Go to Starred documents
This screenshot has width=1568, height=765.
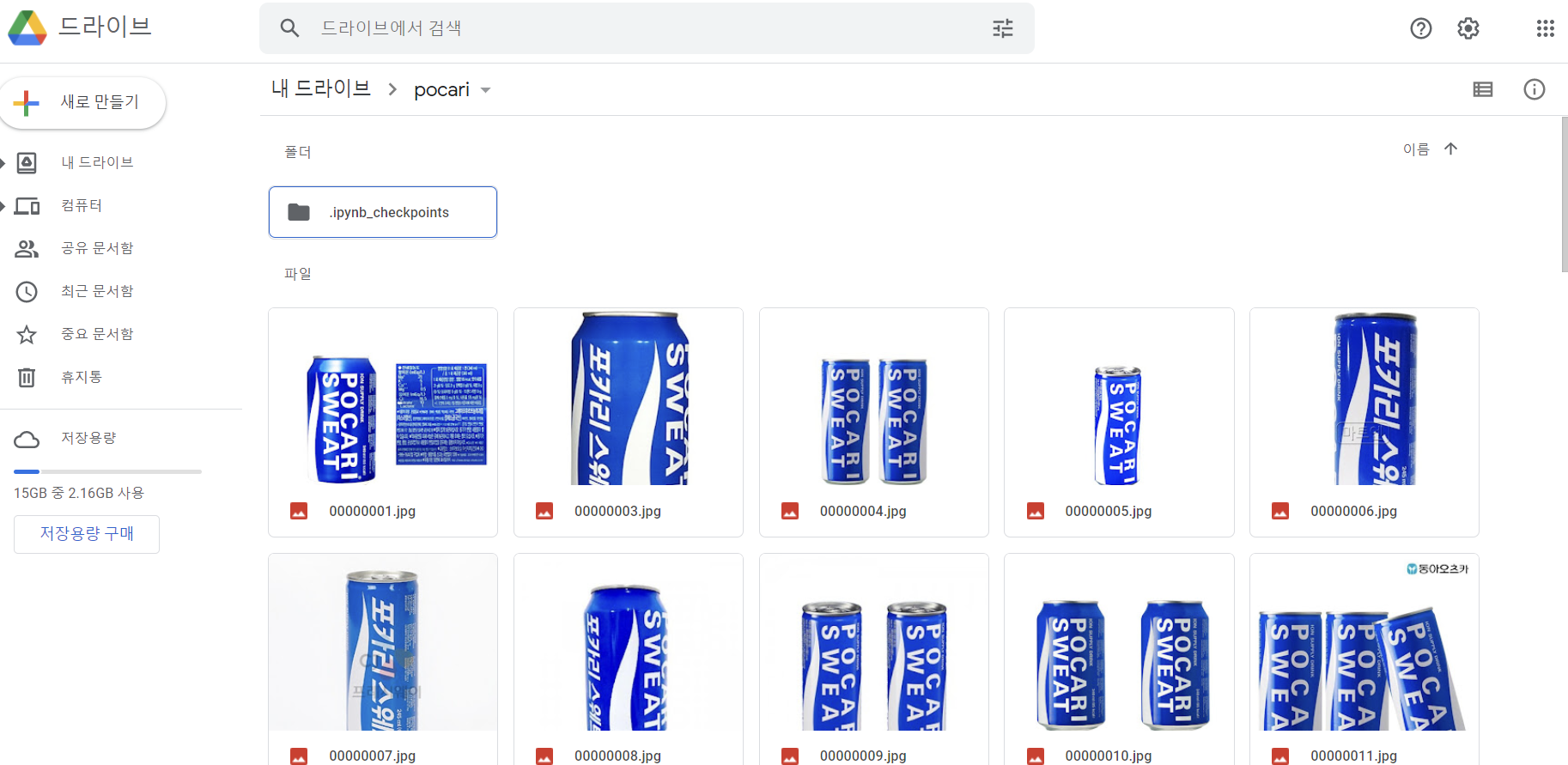pos(97,334)
